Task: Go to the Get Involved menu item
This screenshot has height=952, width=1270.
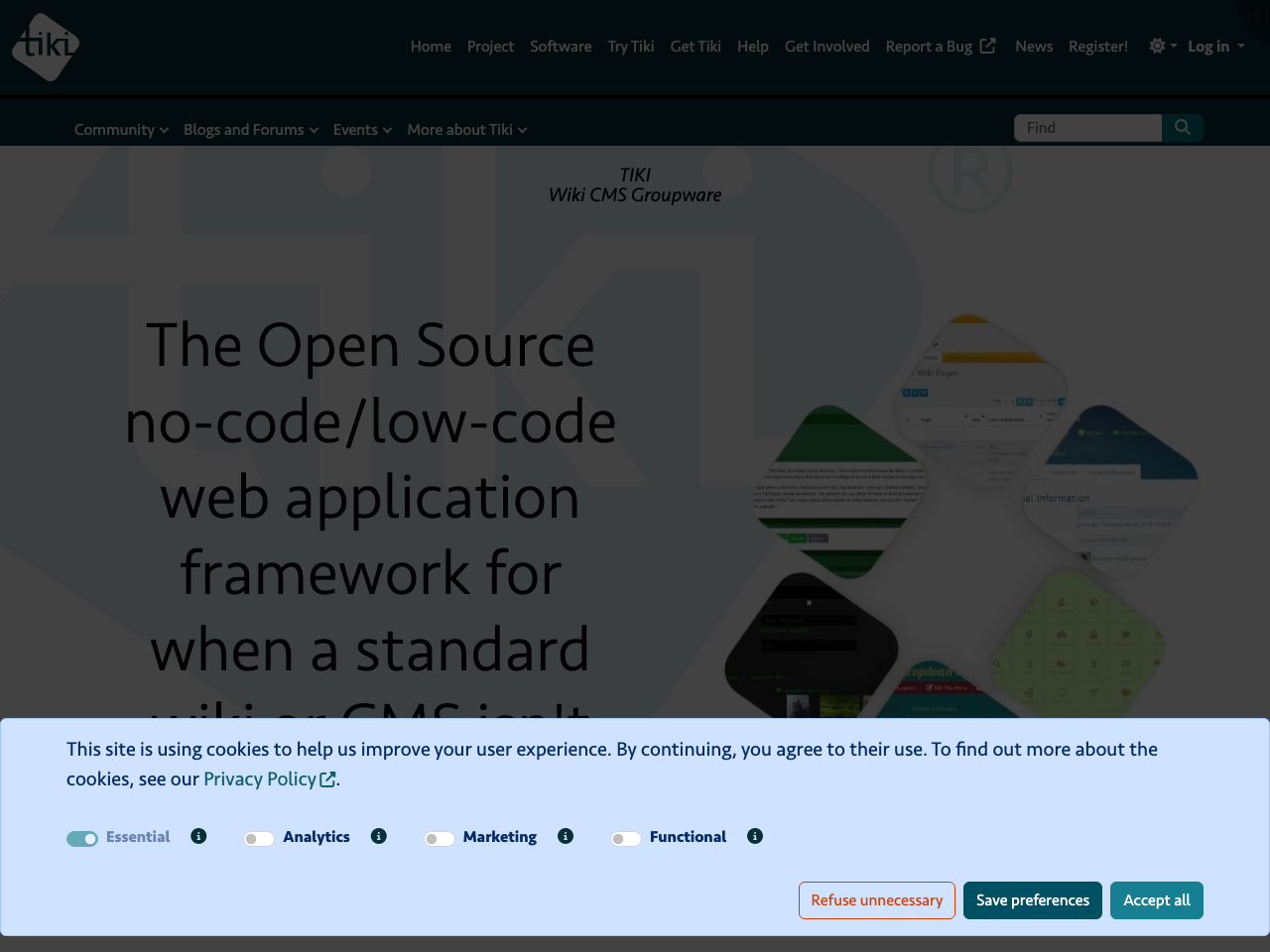Action: pos(826,47)
